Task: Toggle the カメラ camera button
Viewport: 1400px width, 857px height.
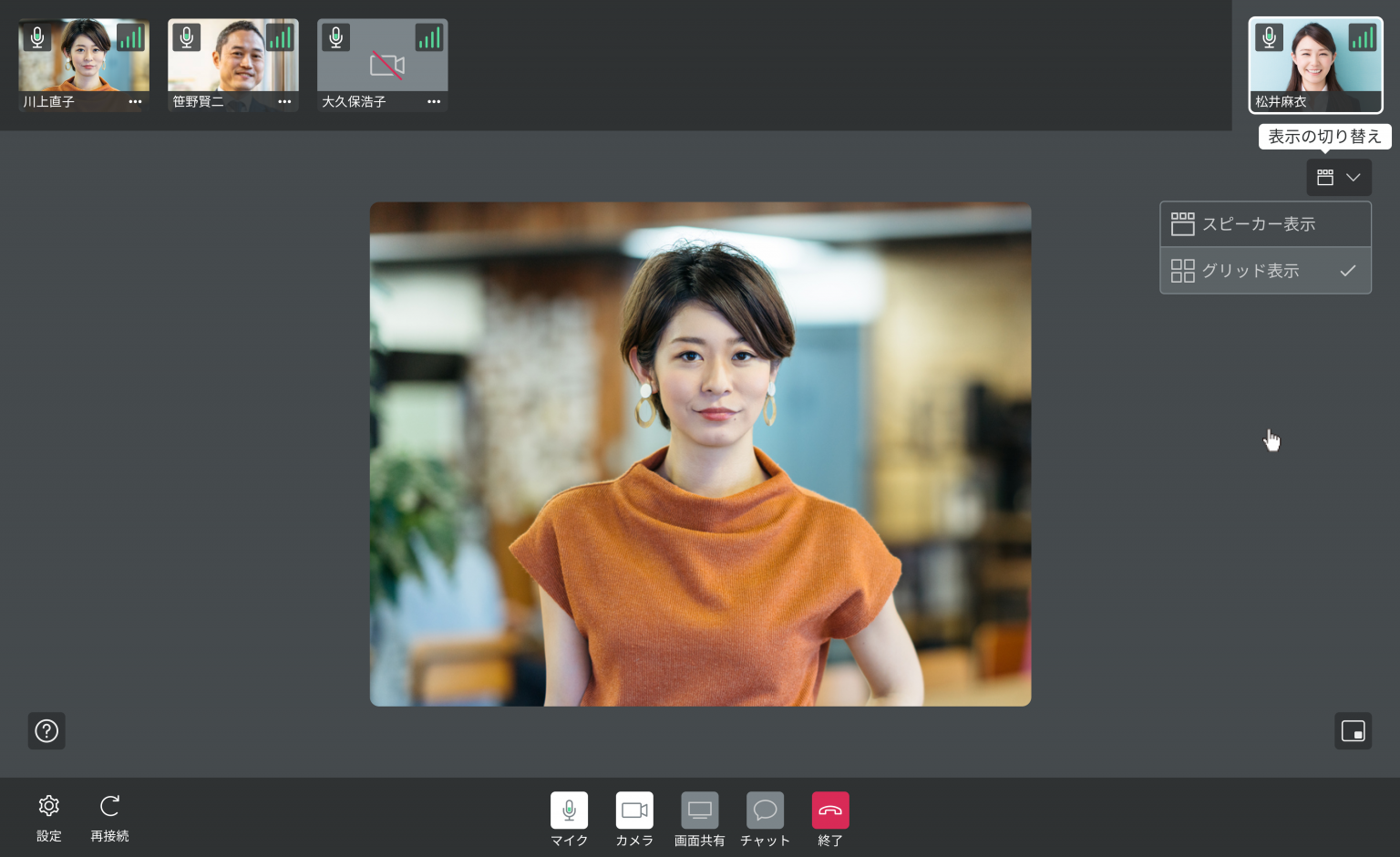Action: tap(634, 811)
